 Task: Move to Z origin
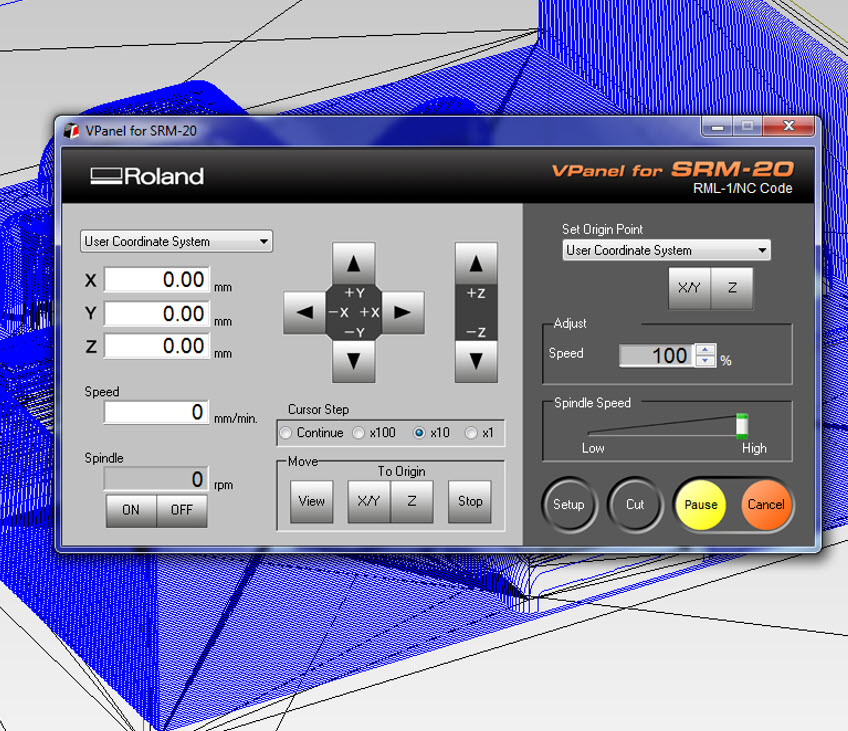tap(412, 501)
